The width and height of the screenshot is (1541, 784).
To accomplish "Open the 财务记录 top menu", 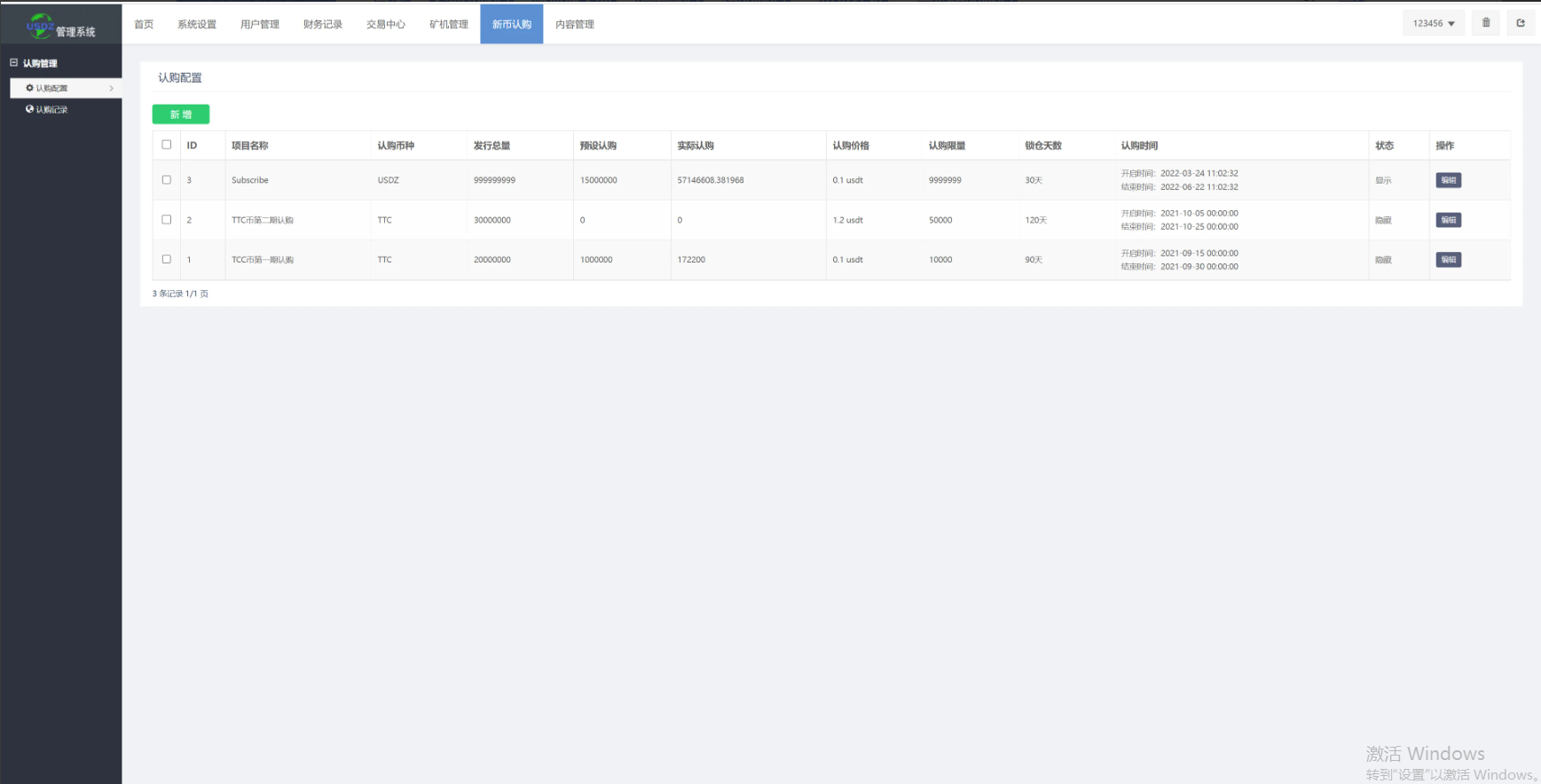I will tap(322, 25).
